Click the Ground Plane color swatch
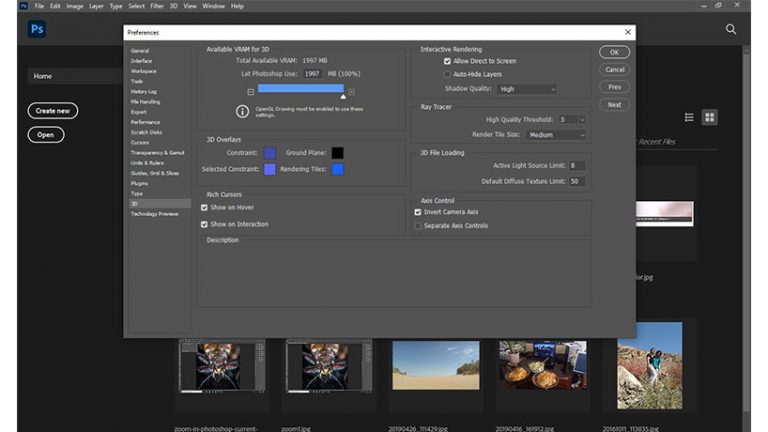Image resolution: width=768 pixels, height=432 pixels. point(337,153)
